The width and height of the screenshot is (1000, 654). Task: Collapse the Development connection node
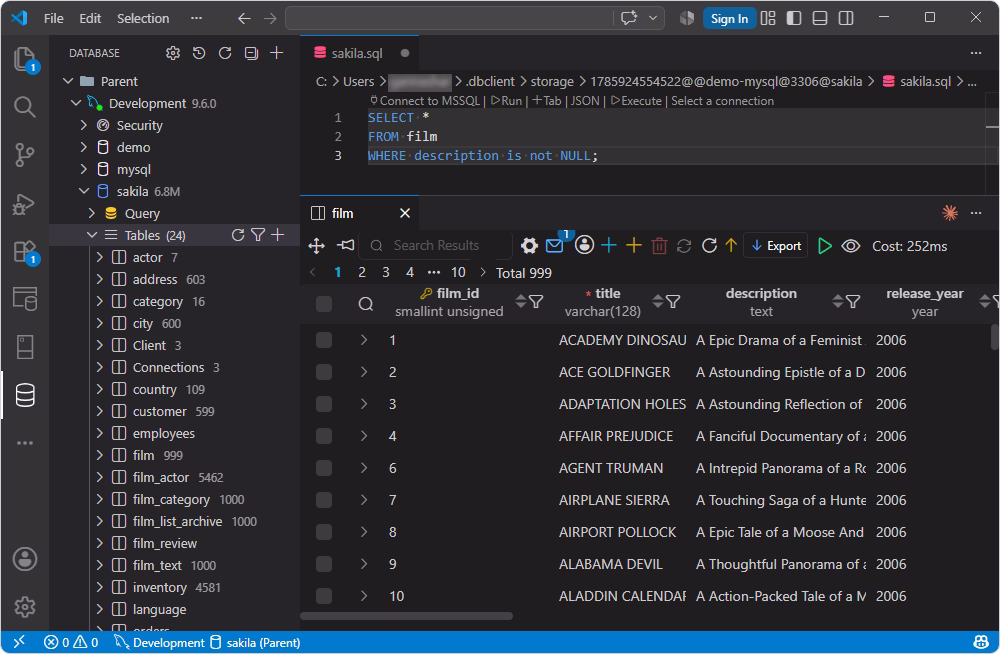pos(76,103)
